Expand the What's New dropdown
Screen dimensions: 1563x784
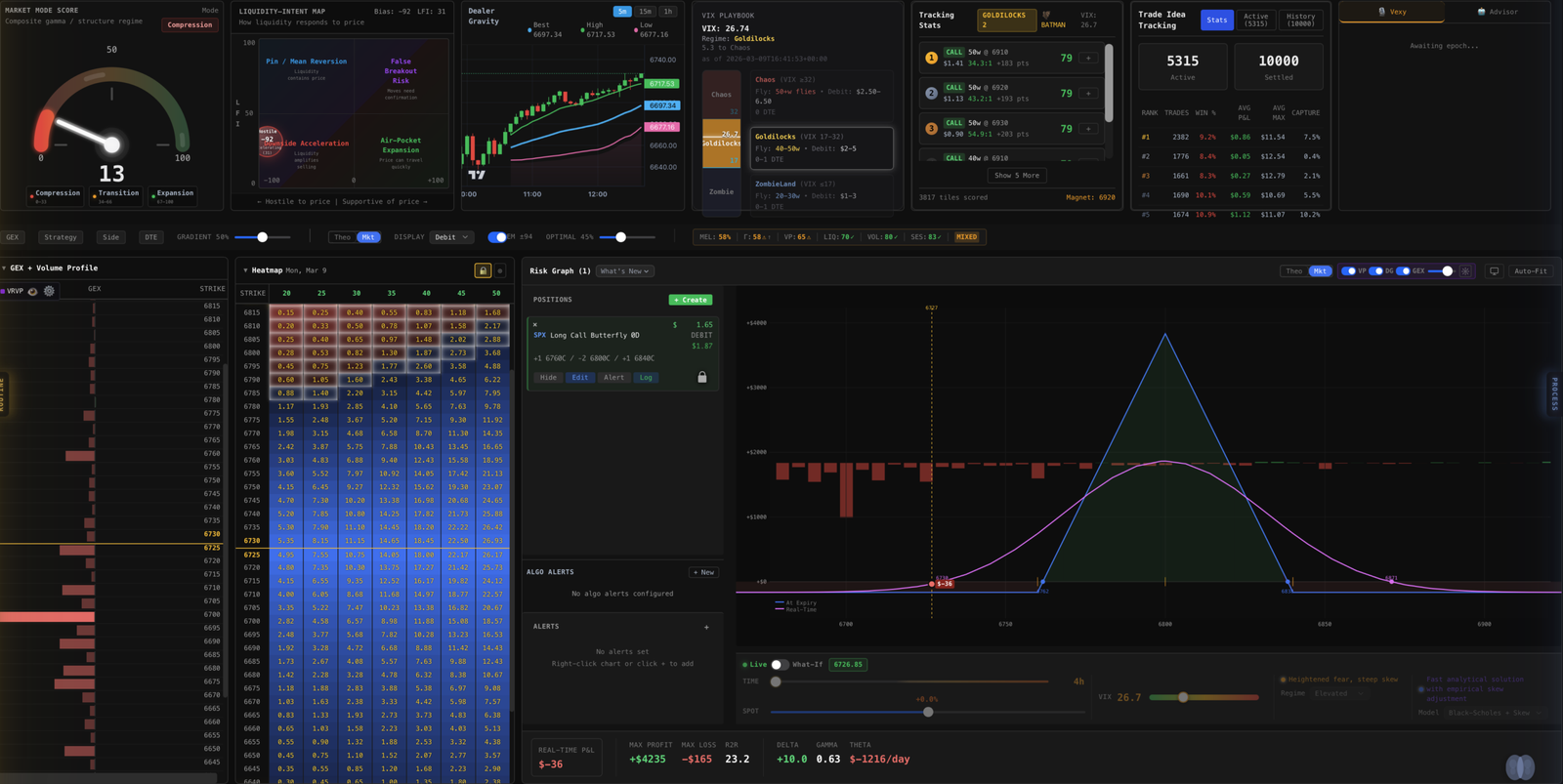coord(624,271)
